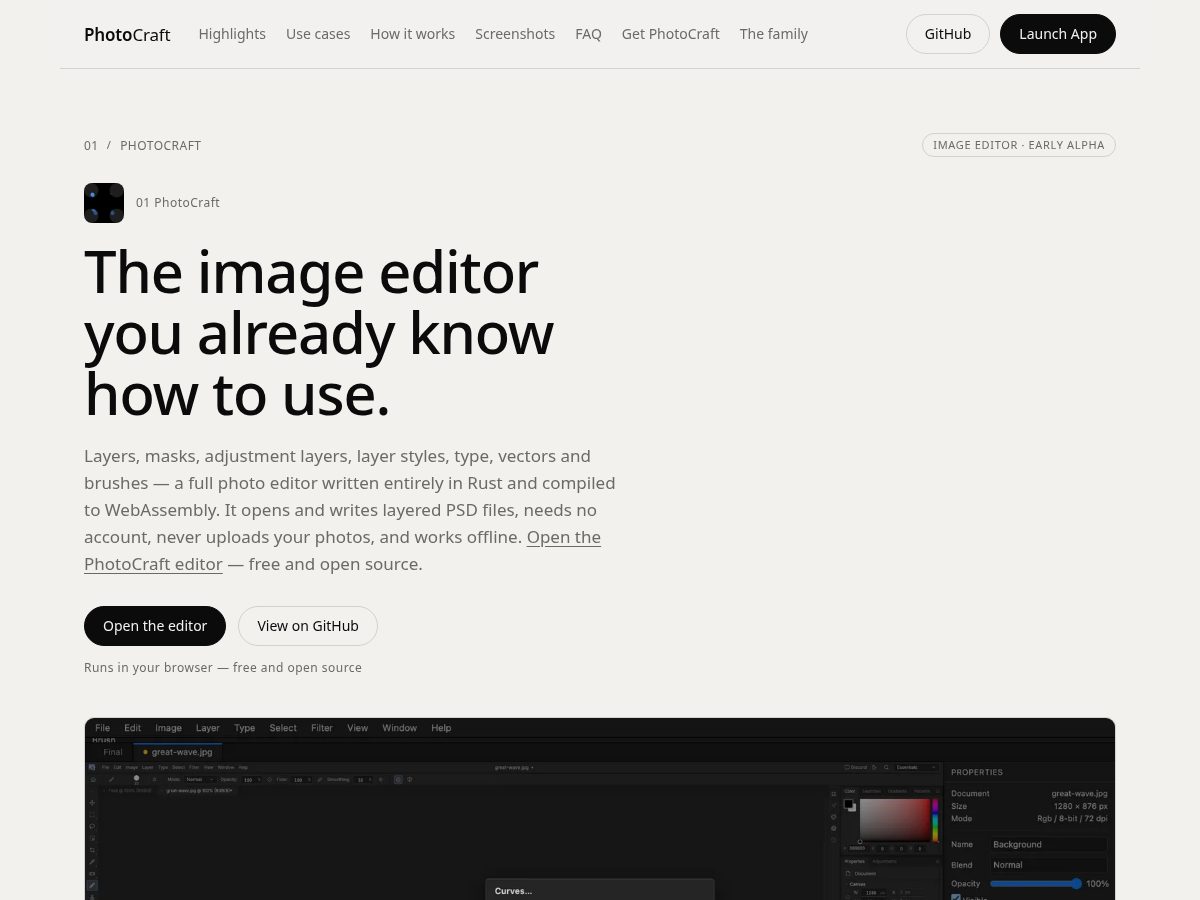
Task: Open the How it works nav link
Action: click(x=412, y=34)
